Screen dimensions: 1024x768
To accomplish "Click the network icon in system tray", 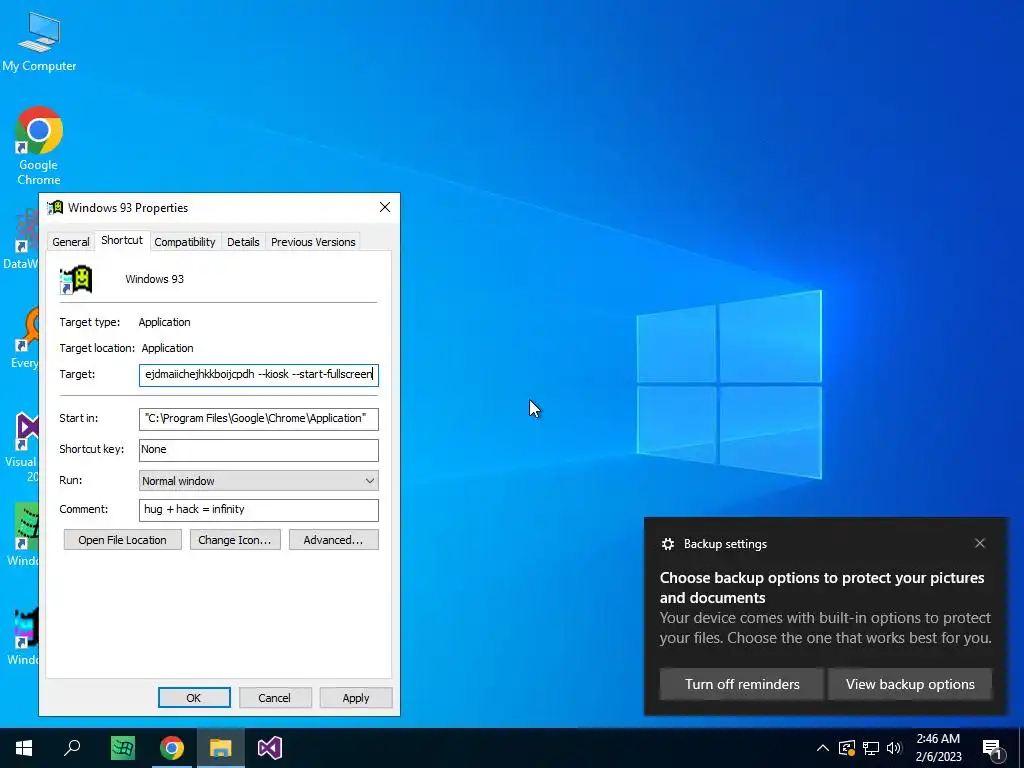I will click(871, 748).
